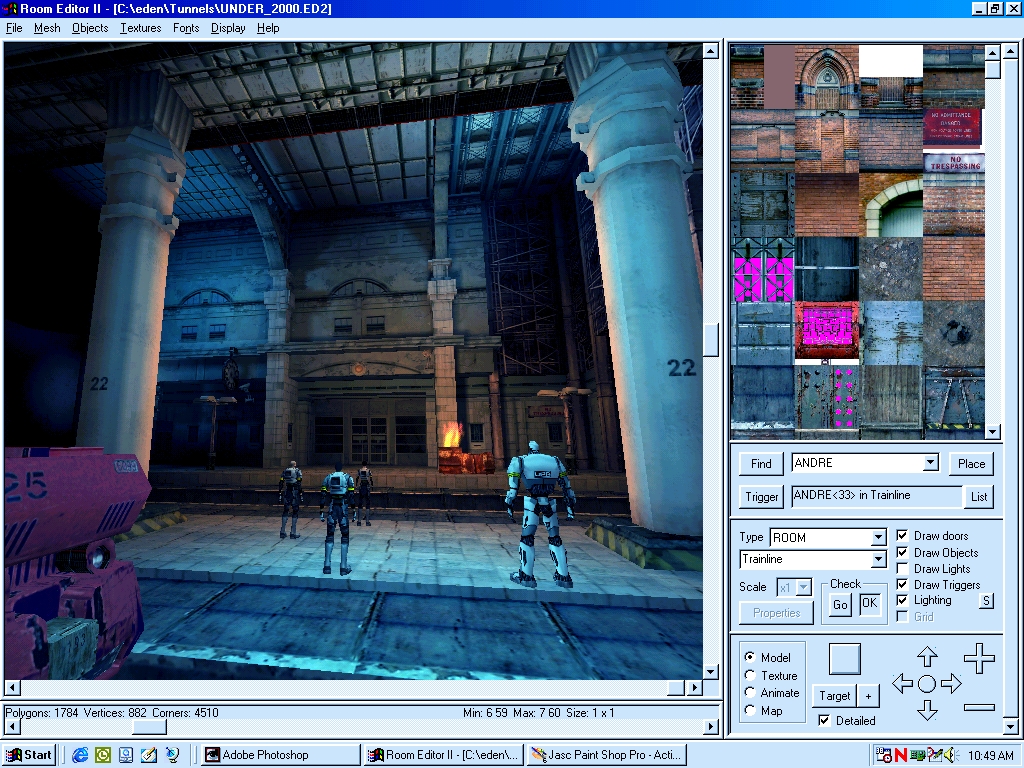Click the OK button in Check group
1024x768 pixels.
click(869, 603)
